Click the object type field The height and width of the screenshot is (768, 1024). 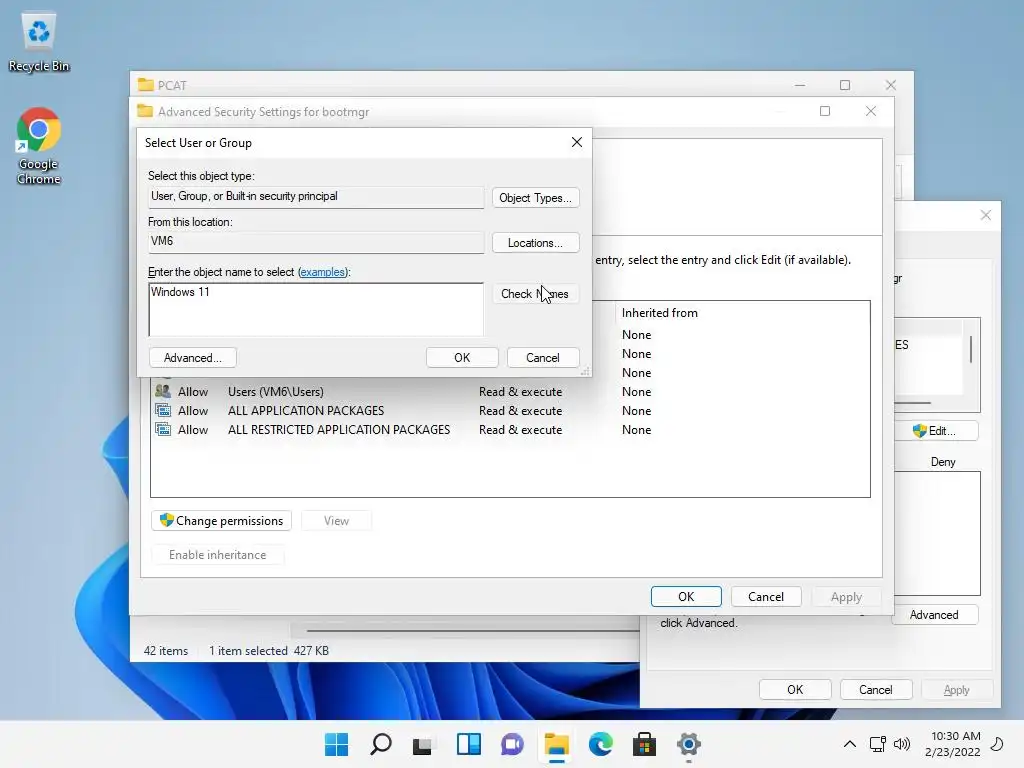point(316,197)
